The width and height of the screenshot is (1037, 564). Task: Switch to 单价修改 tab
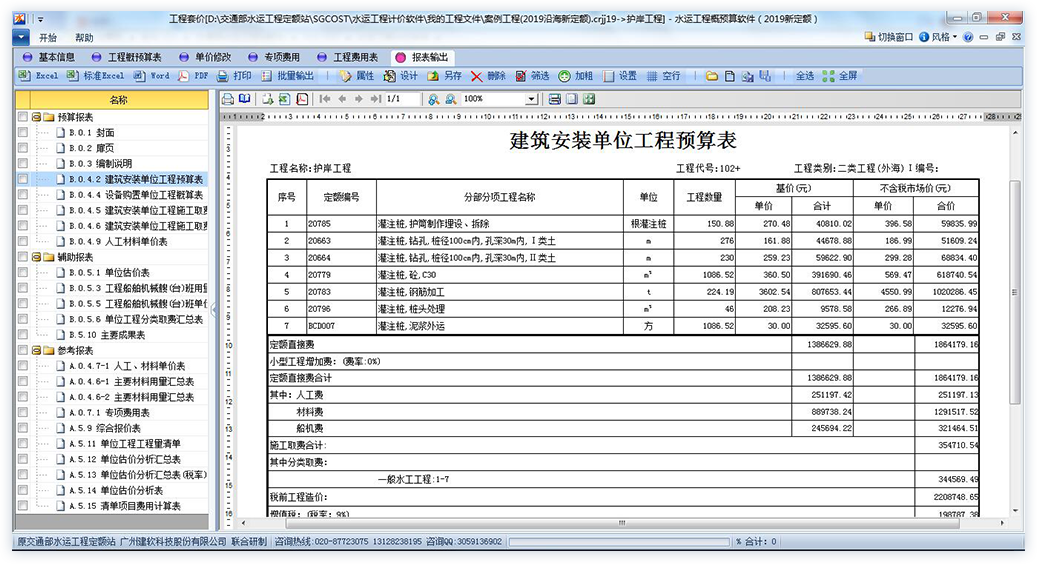pos(206,58)
